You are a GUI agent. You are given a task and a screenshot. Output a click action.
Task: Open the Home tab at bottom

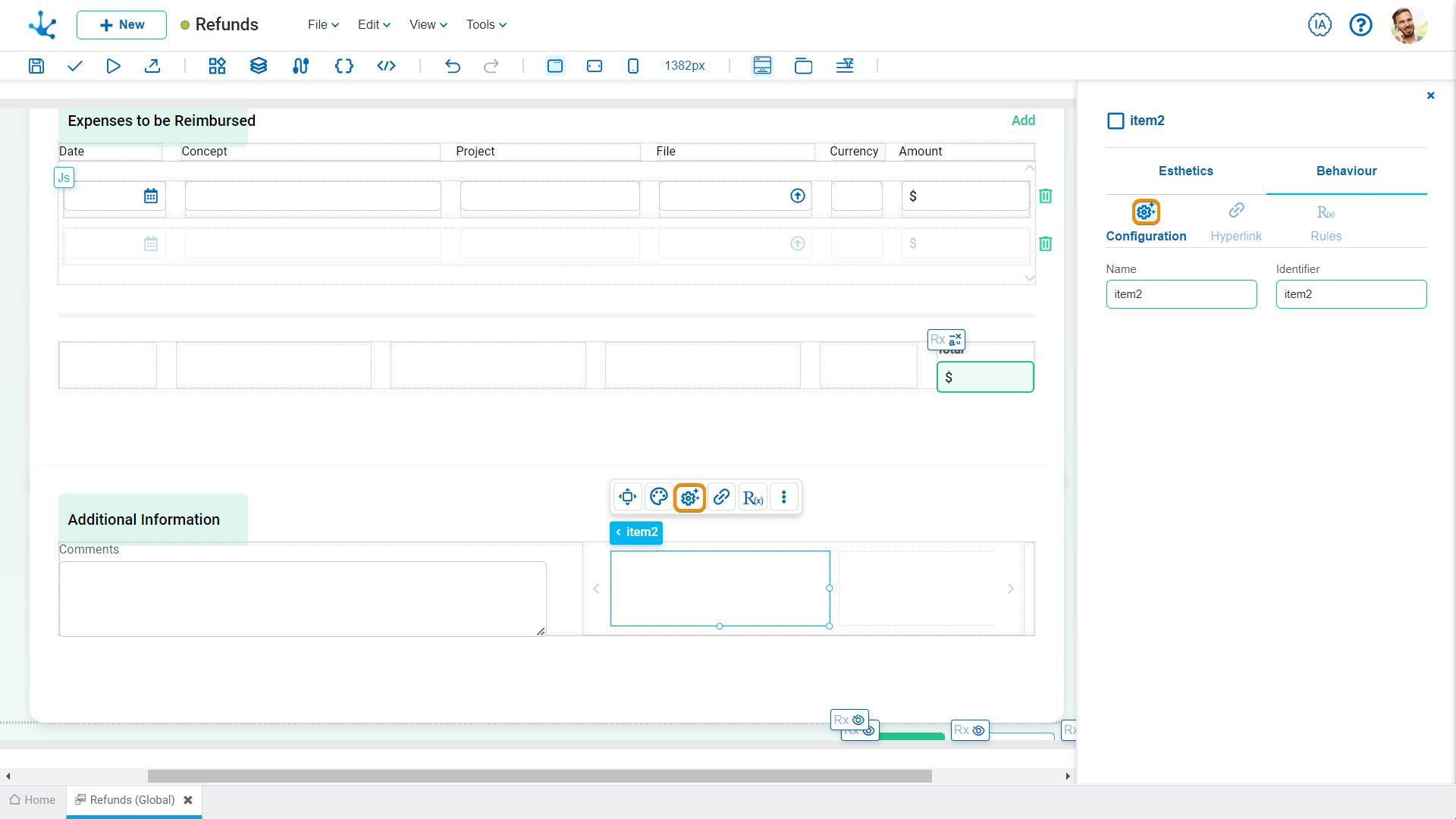[33, 800]
